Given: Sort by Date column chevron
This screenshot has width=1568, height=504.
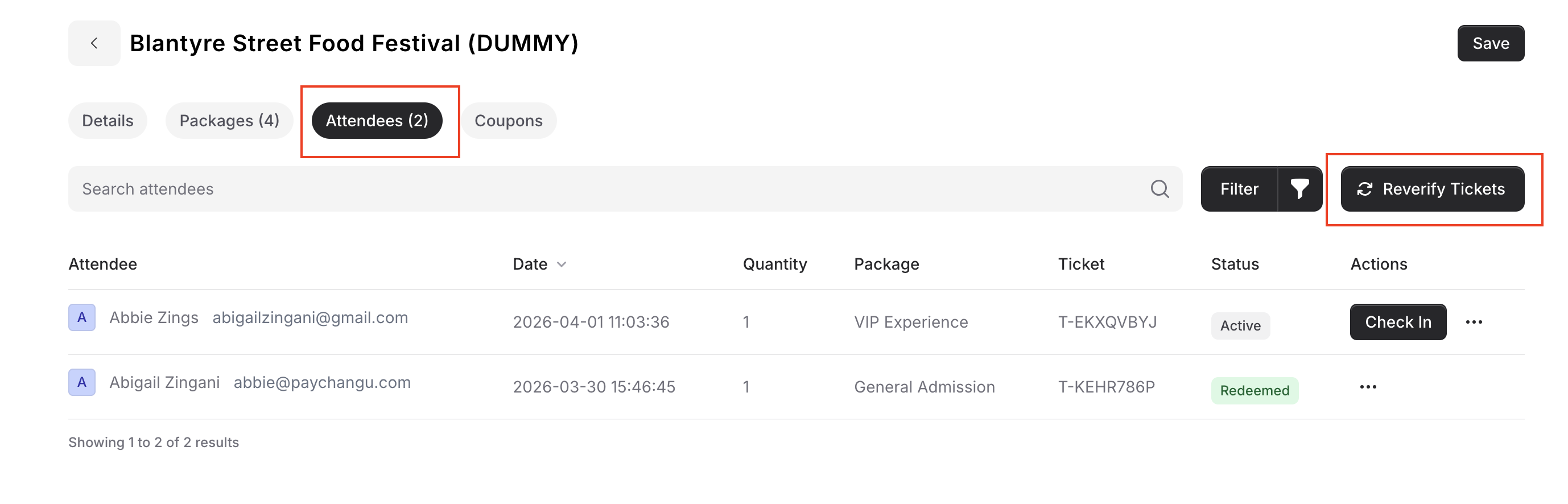Looking at the screenshot, I should coord(562,264).
